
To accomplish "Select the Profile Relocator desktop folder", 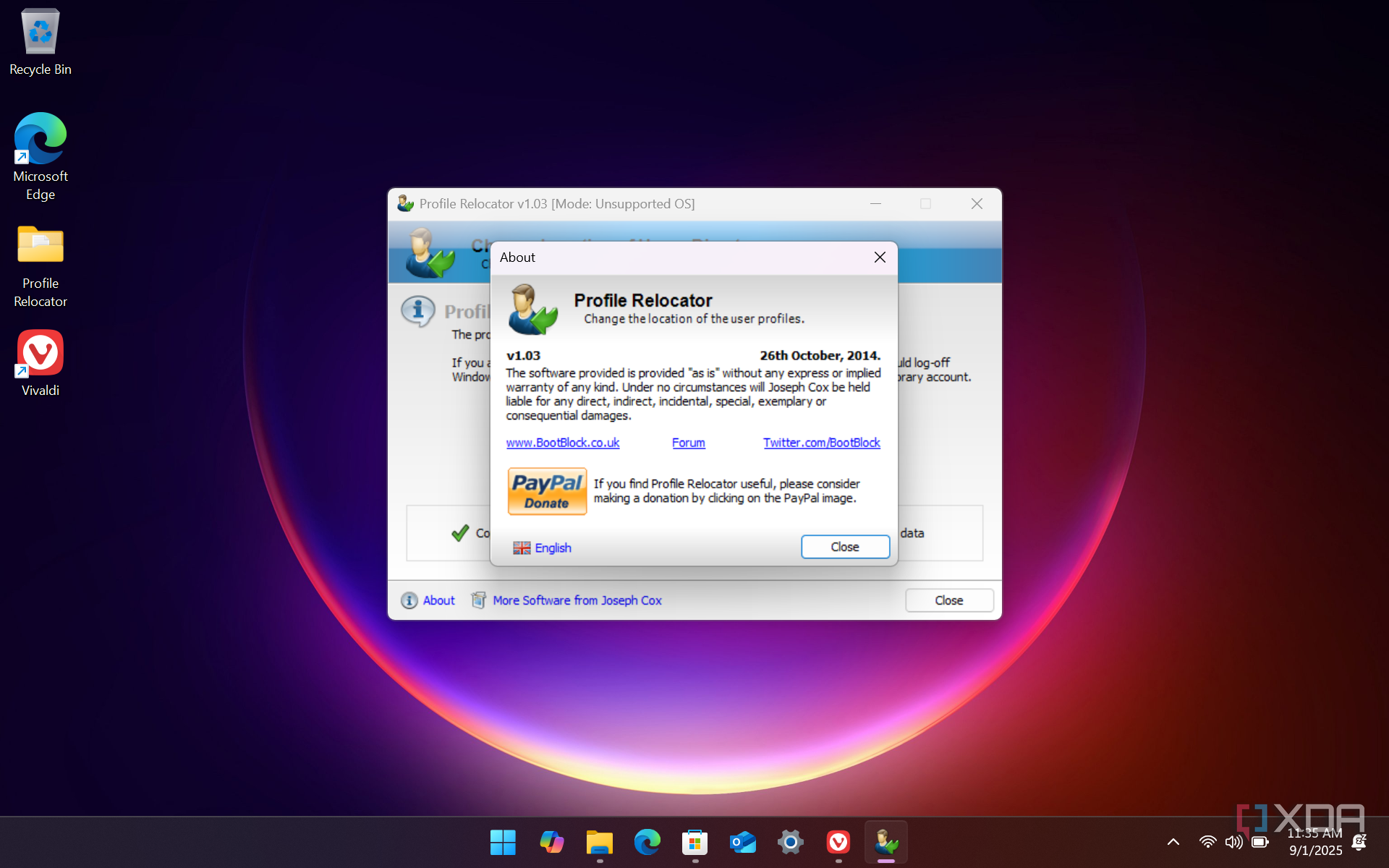I will (41, 266).
